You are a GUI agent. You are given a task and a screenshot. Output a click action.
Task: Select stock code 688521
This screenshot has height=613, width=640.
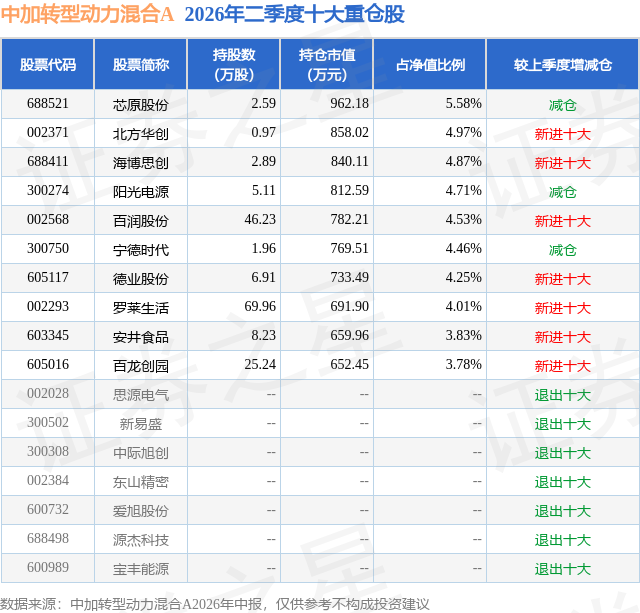click(48, 104)
